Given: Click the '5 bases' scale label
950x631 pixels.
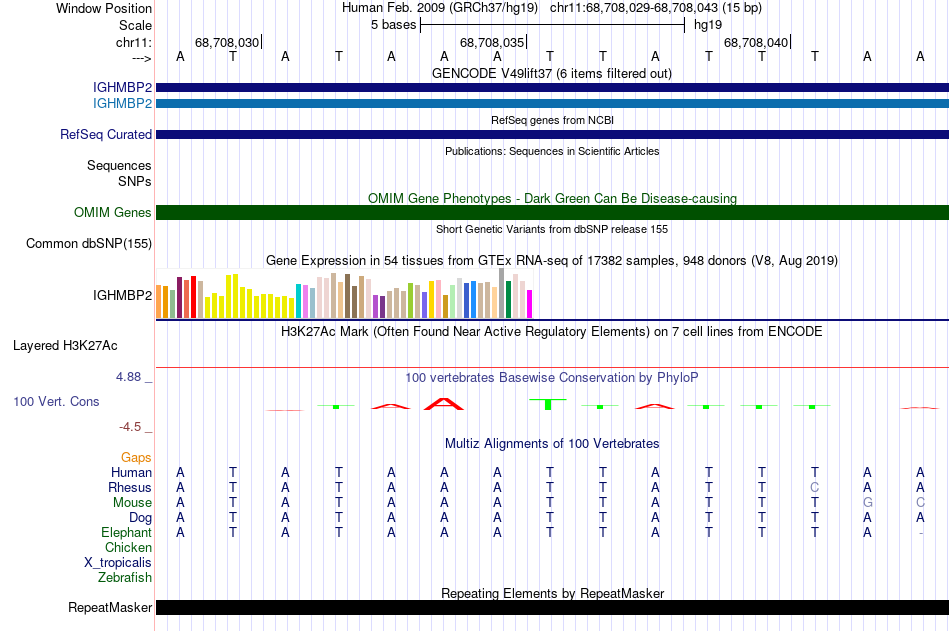Looking at the screenshot, I should point(394,25).
